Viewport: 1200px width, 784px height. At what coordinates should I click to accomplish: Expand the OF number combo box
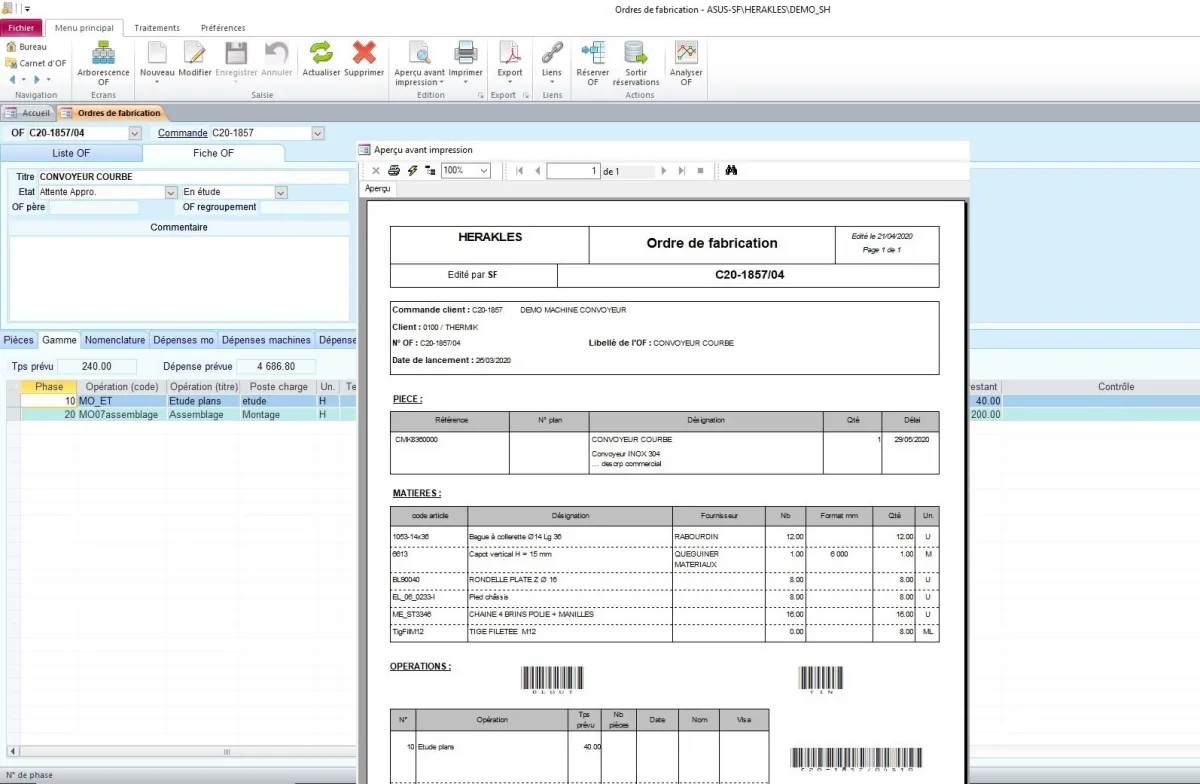(135, 133)
